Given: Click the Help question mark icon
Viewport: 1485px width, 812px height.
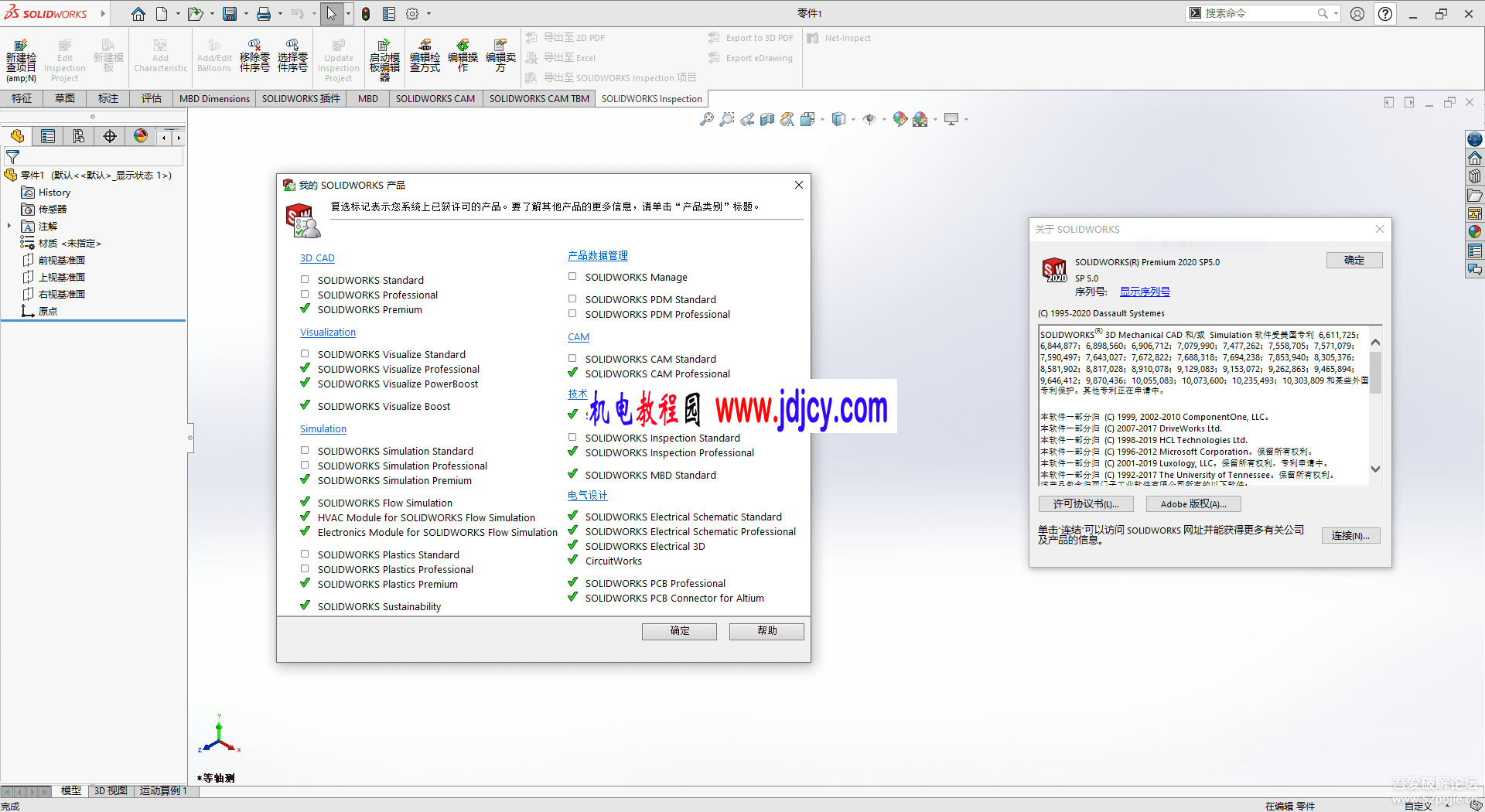Looking at the screenshot, I should (x=1385, y=14).
